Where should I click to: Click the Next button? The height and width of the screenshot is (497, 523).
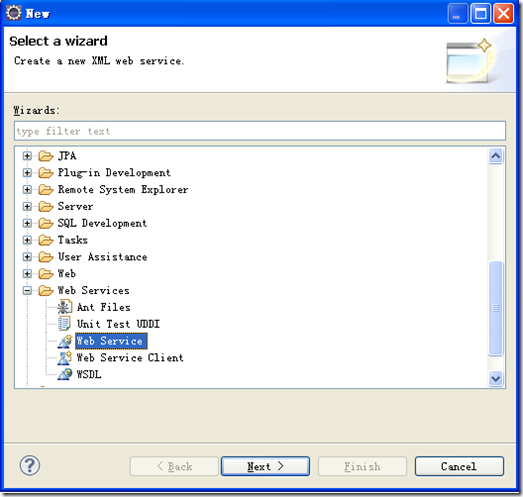point(265,466)
